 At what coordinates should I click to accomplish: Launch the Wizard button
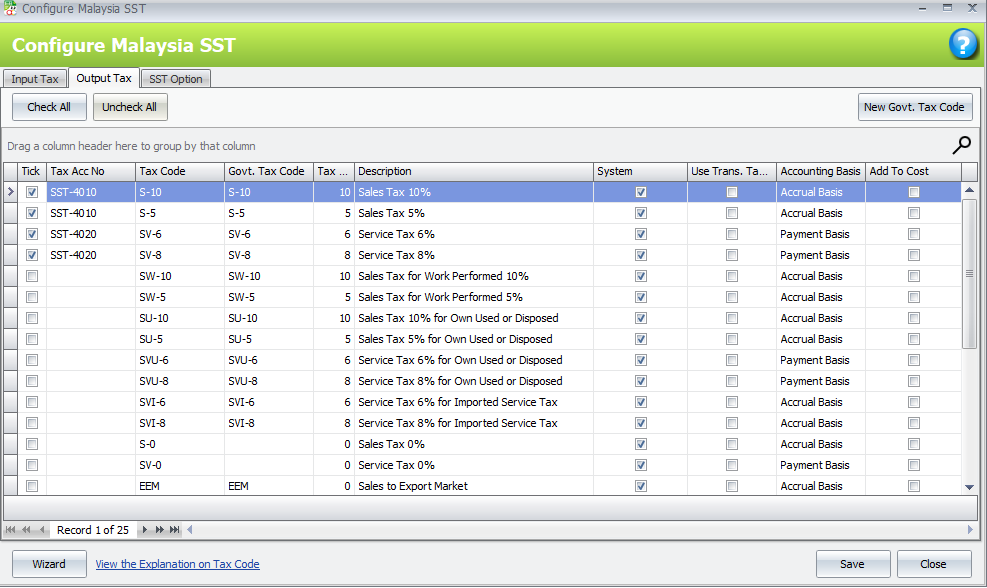pos(49,564)
